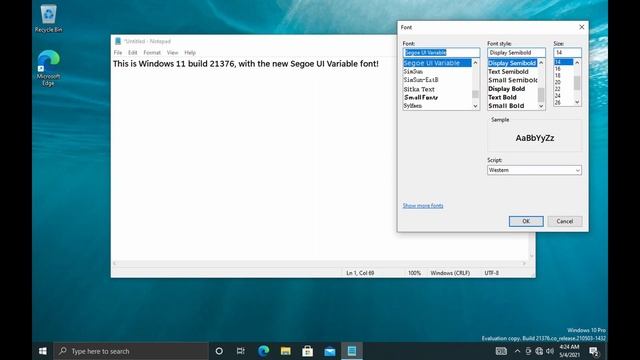Launch Edge from the taskbar
The height and width of the screenshot is (360, 640).
(x=264, y=351)
